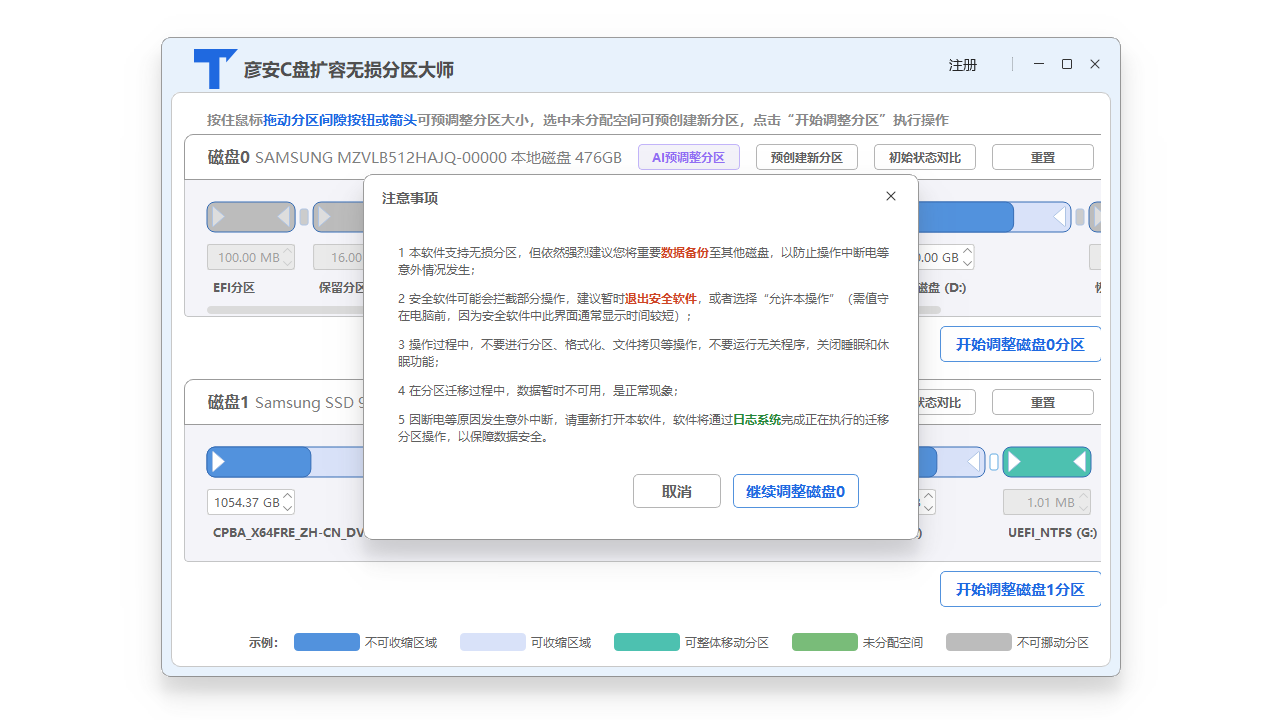
Task: Click the gap button right of the 磁盘 (D:) bar
Action: click(x=1080, y=217)
